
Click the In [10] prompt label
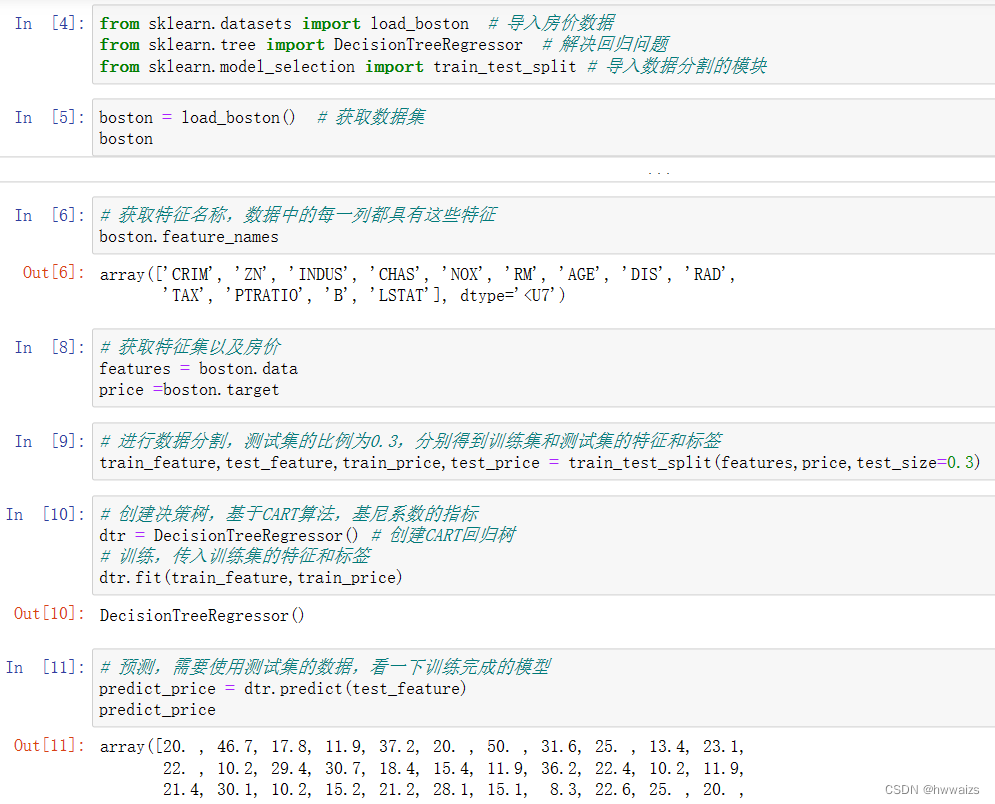(45, 515)
